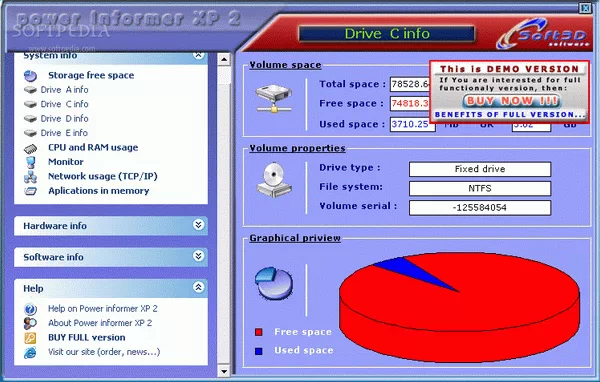Click the Aplications in memory window icon
The width and height of the screenshot is (600, 382).
[x=31, y=191]
